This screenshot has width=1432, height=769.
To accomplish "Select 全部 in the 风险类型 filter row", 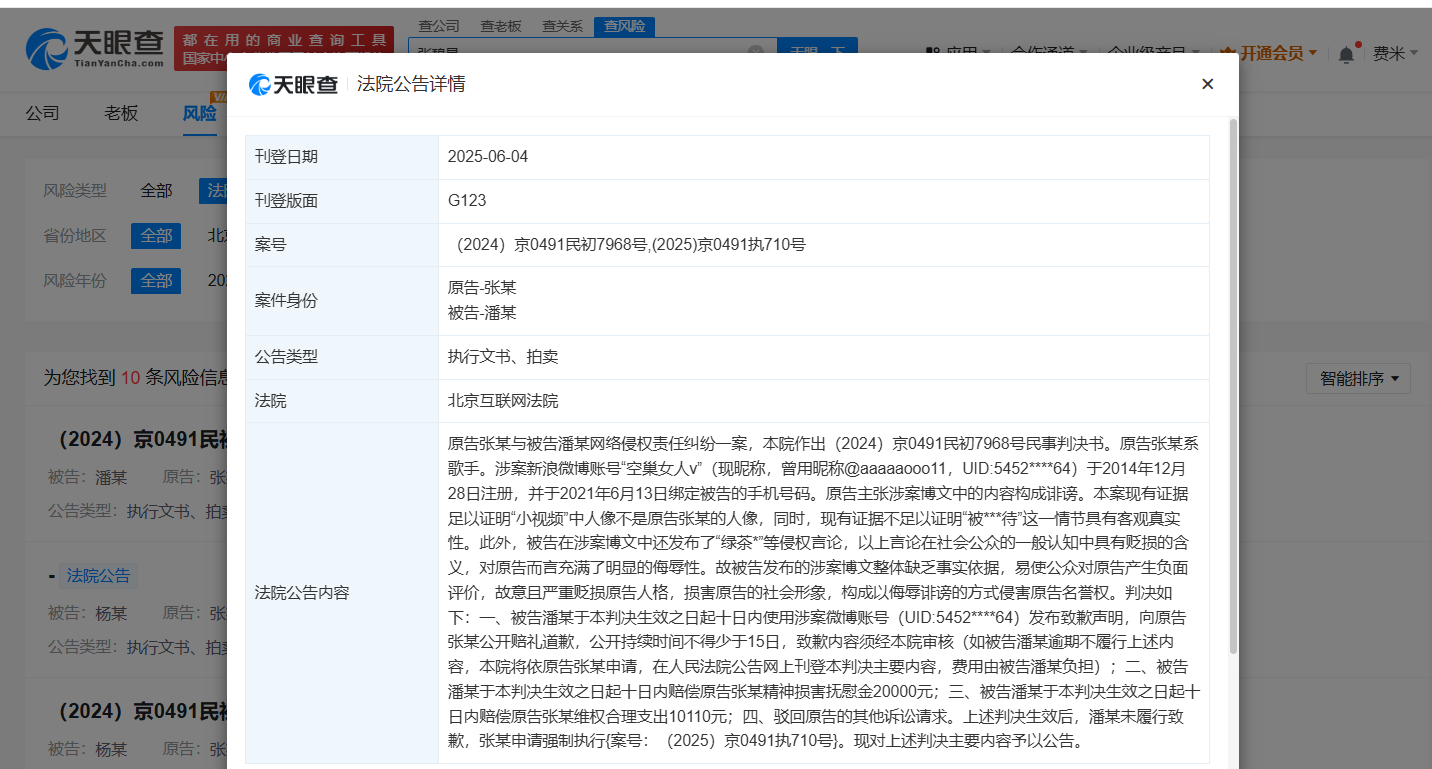I will (156, 190).
